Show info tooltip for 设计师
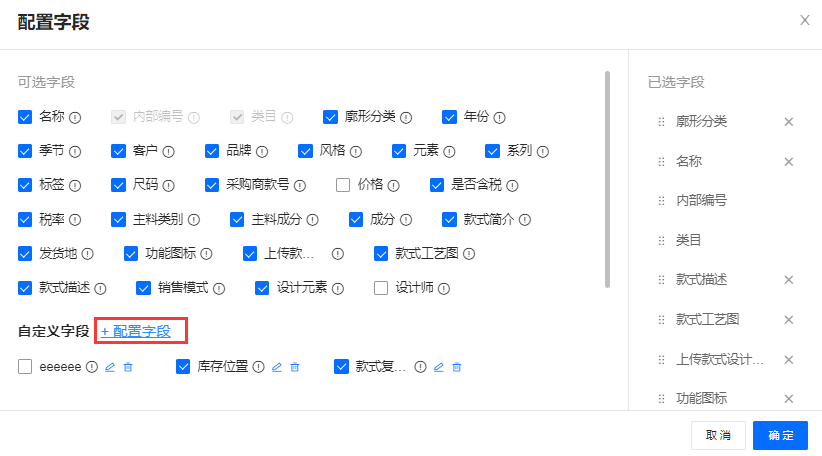This screenshot has height=456, width=822. coord(443,288)
